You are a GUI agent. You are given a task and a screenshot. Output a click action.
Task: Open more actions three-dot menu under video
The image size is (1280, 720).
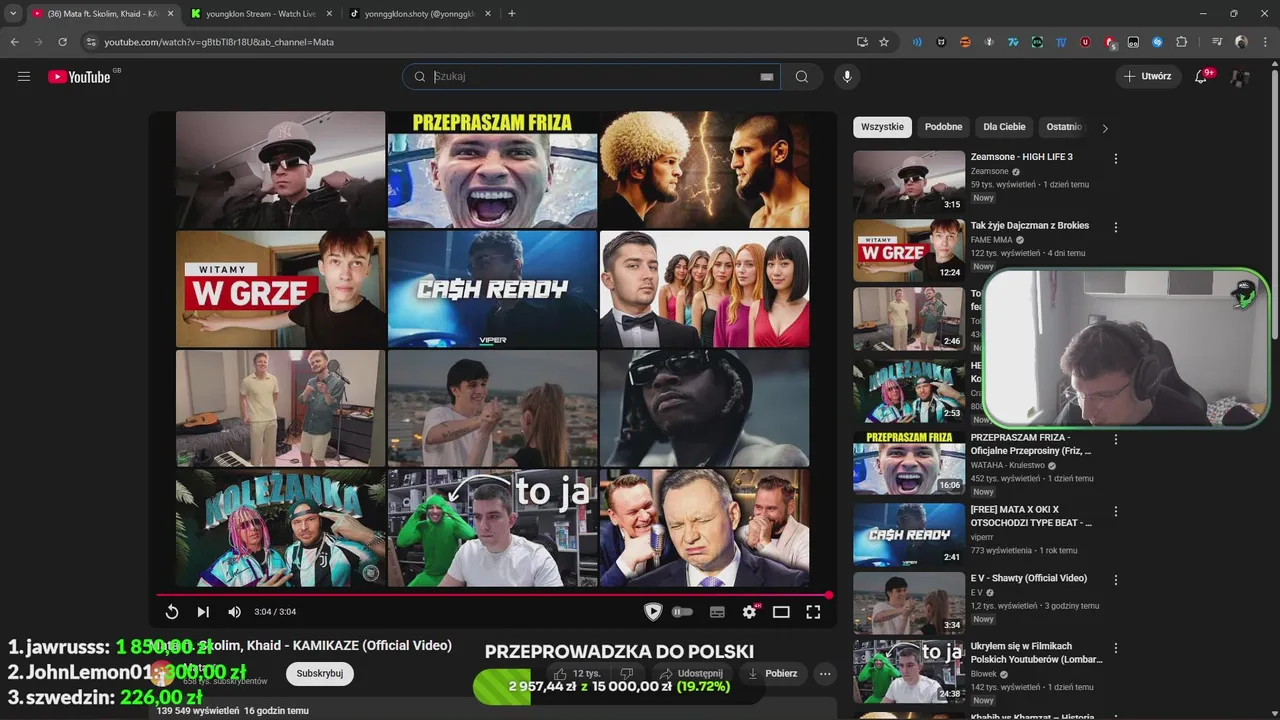(825, 674)
